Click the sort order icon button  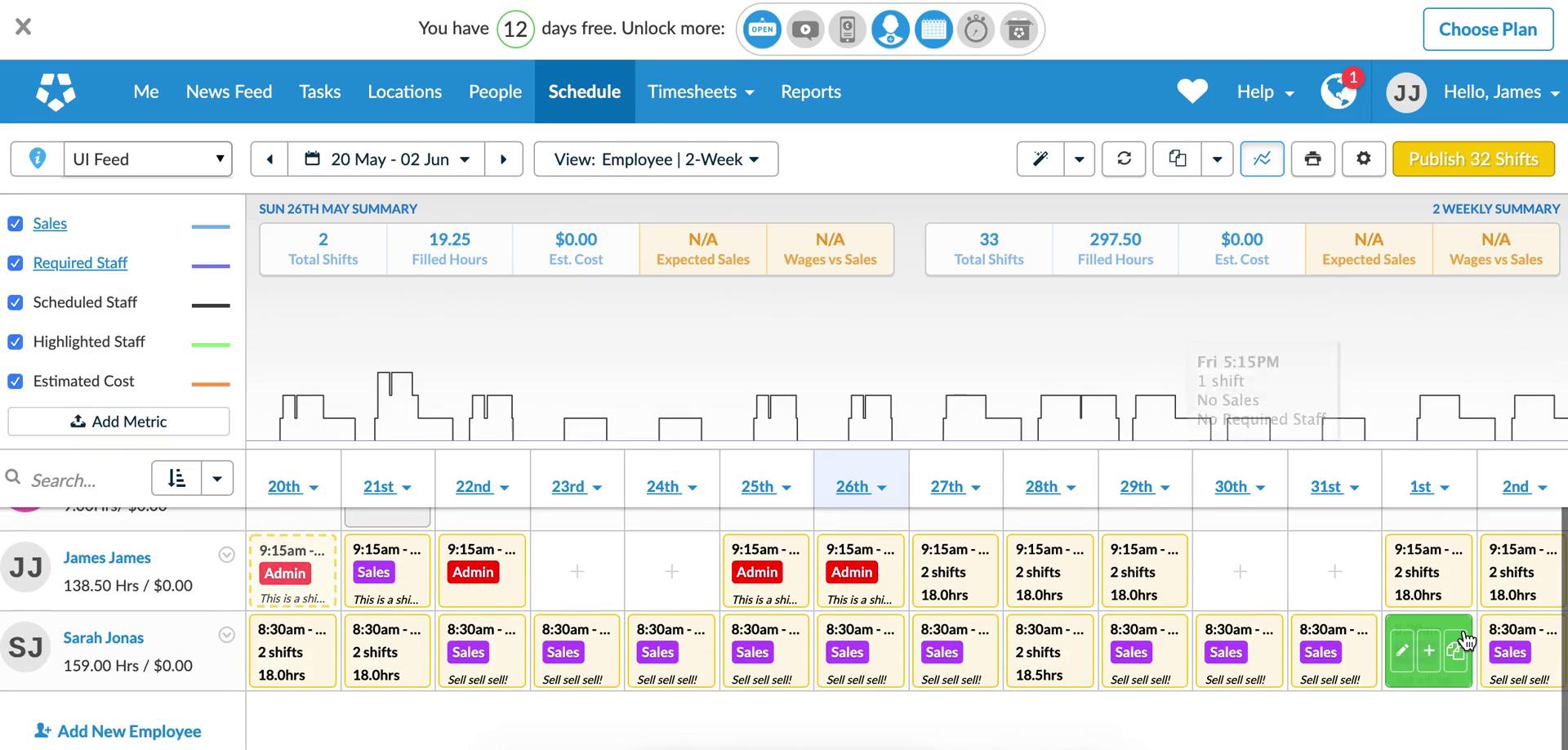pyautogui.click(x=176, y=478)
